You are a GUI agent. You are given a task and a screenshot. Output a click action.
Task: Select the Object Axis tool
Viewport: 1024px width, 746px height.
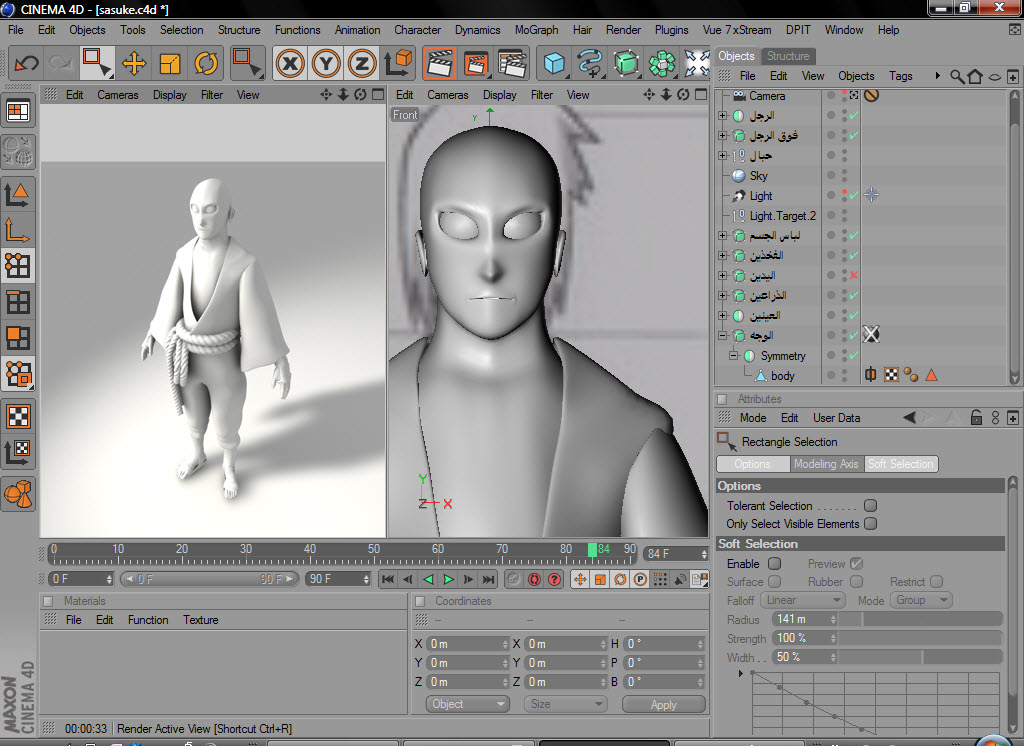coord(18,231)
